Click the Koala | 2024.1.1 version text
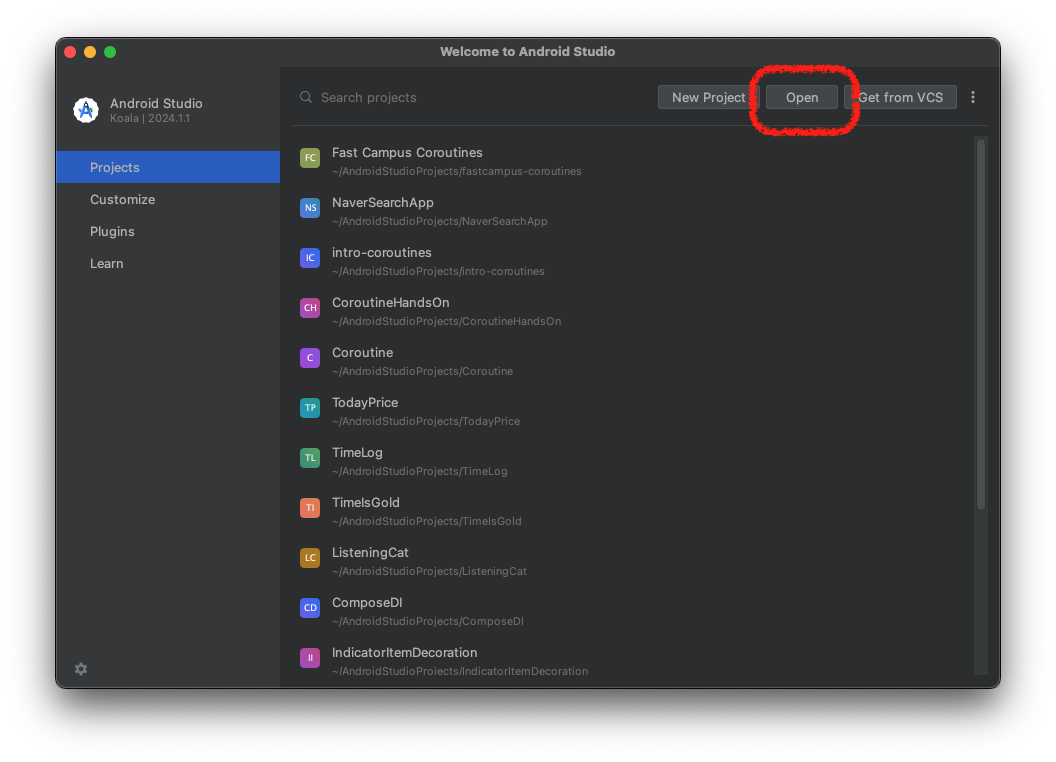Image resolution: width=1056 pixels, height=762 pixels. (x=150, y=119)
